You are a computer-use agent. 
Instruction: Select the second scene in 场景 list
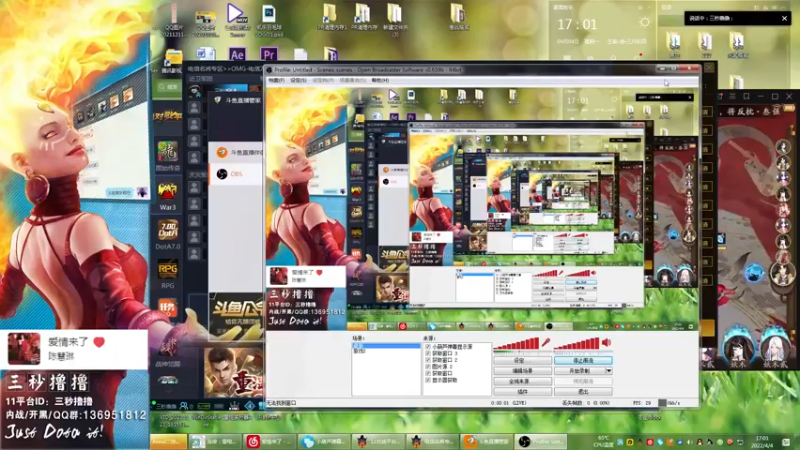click(x=386, y=351)
